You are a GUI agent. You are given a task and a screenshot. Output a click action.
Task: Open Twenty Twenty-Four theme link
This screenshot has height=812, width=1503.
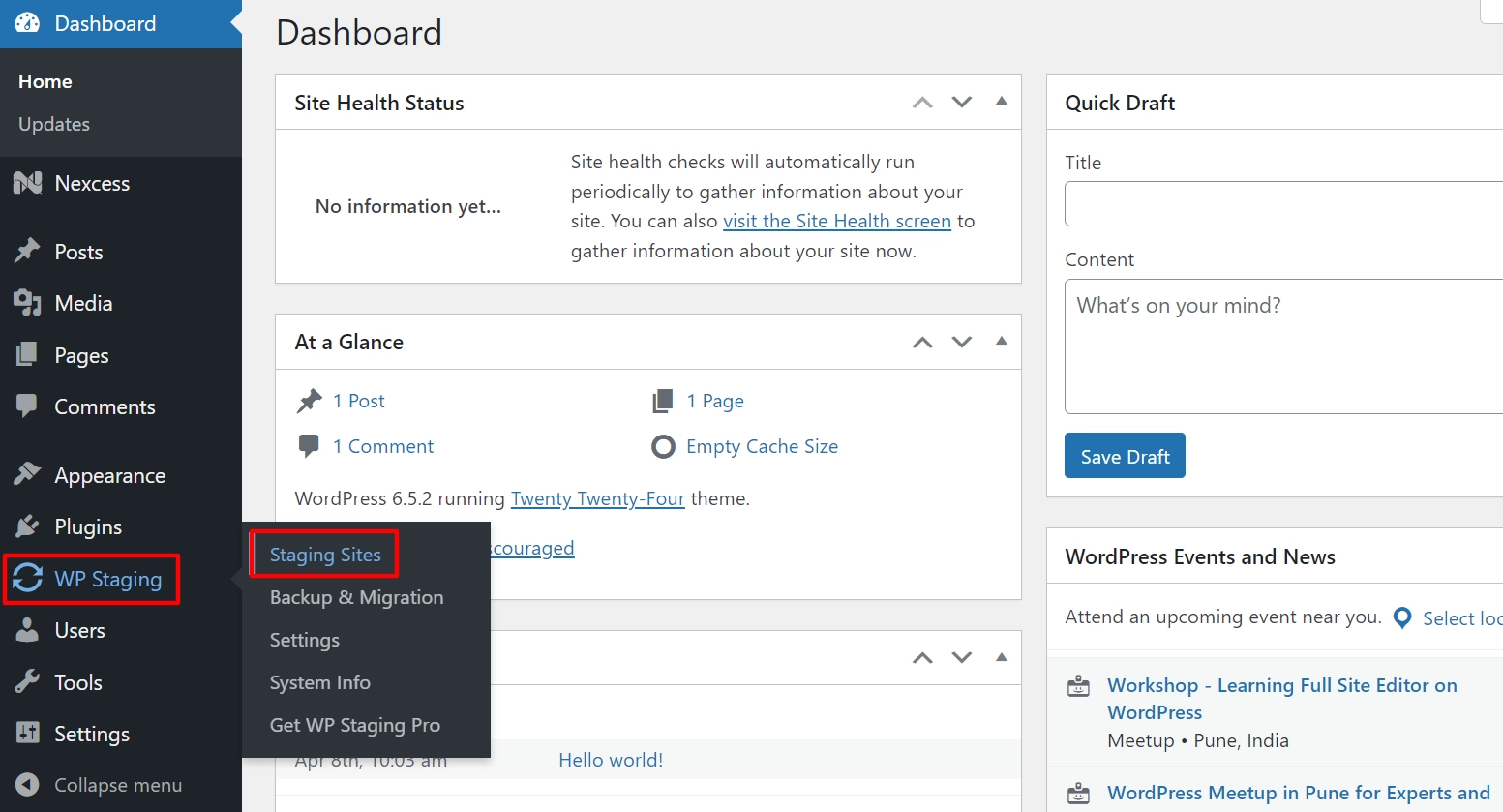click(x=597, y=498)
